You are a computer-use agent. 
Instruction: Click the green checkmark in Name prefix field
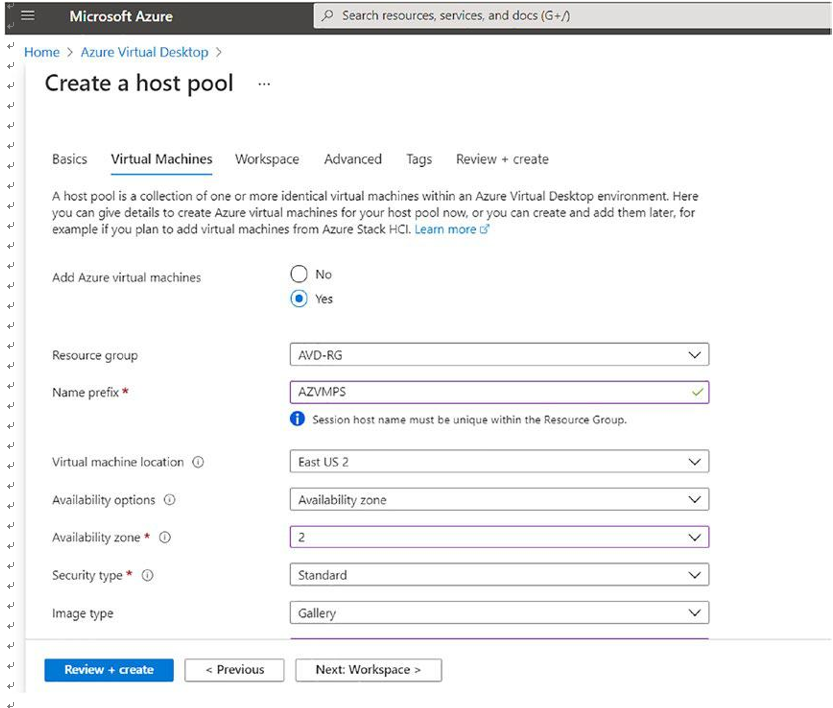pos(697,393)
